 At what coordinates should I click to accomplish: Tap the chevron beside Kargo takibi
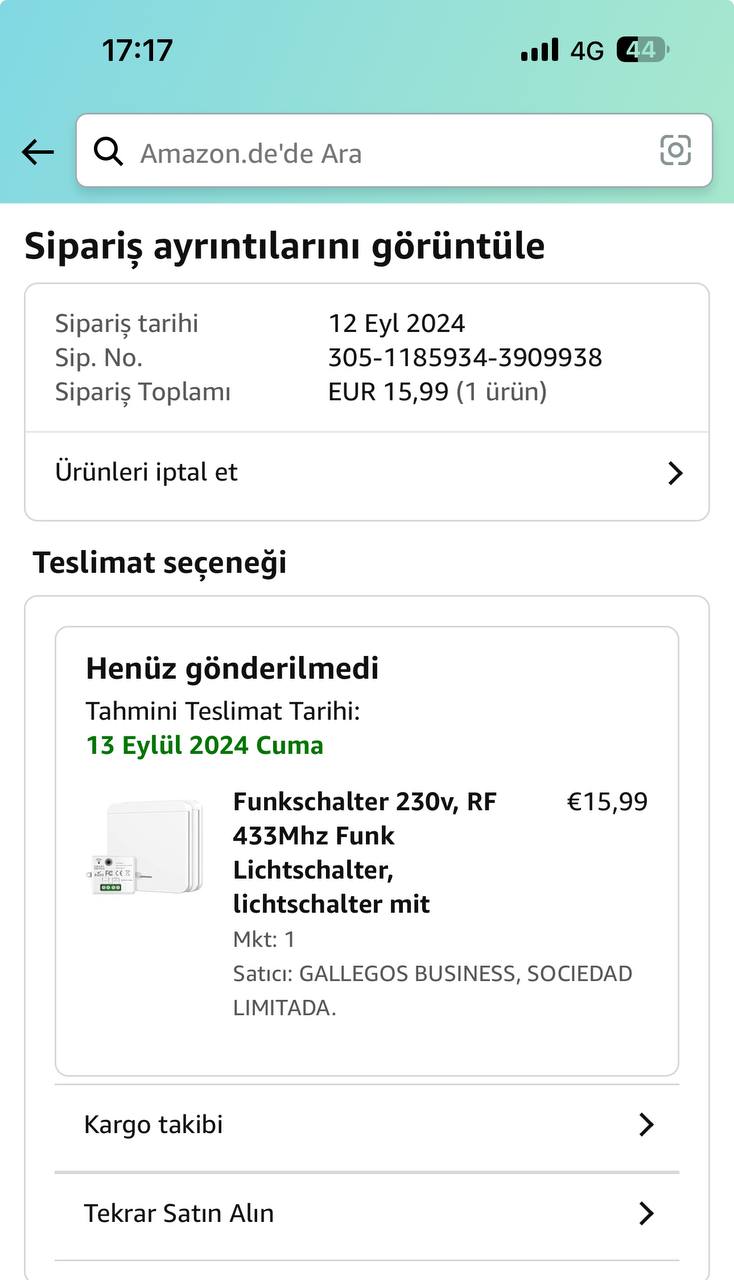tap(646, 1125)
